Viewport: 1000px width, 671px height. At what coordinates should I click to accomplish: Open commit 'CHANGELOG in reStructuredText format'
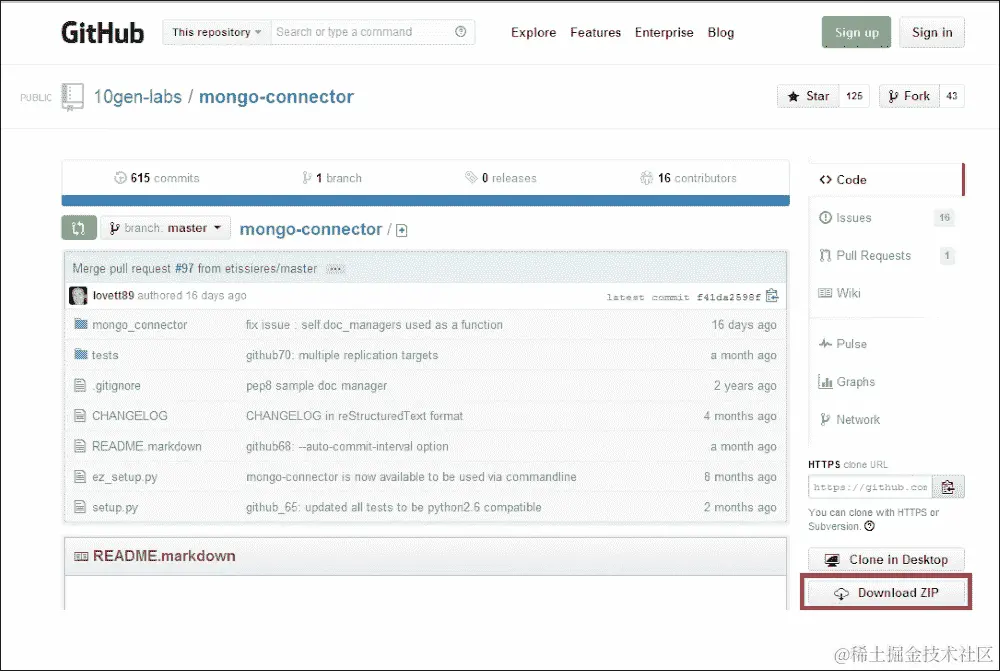coord(355,416)
